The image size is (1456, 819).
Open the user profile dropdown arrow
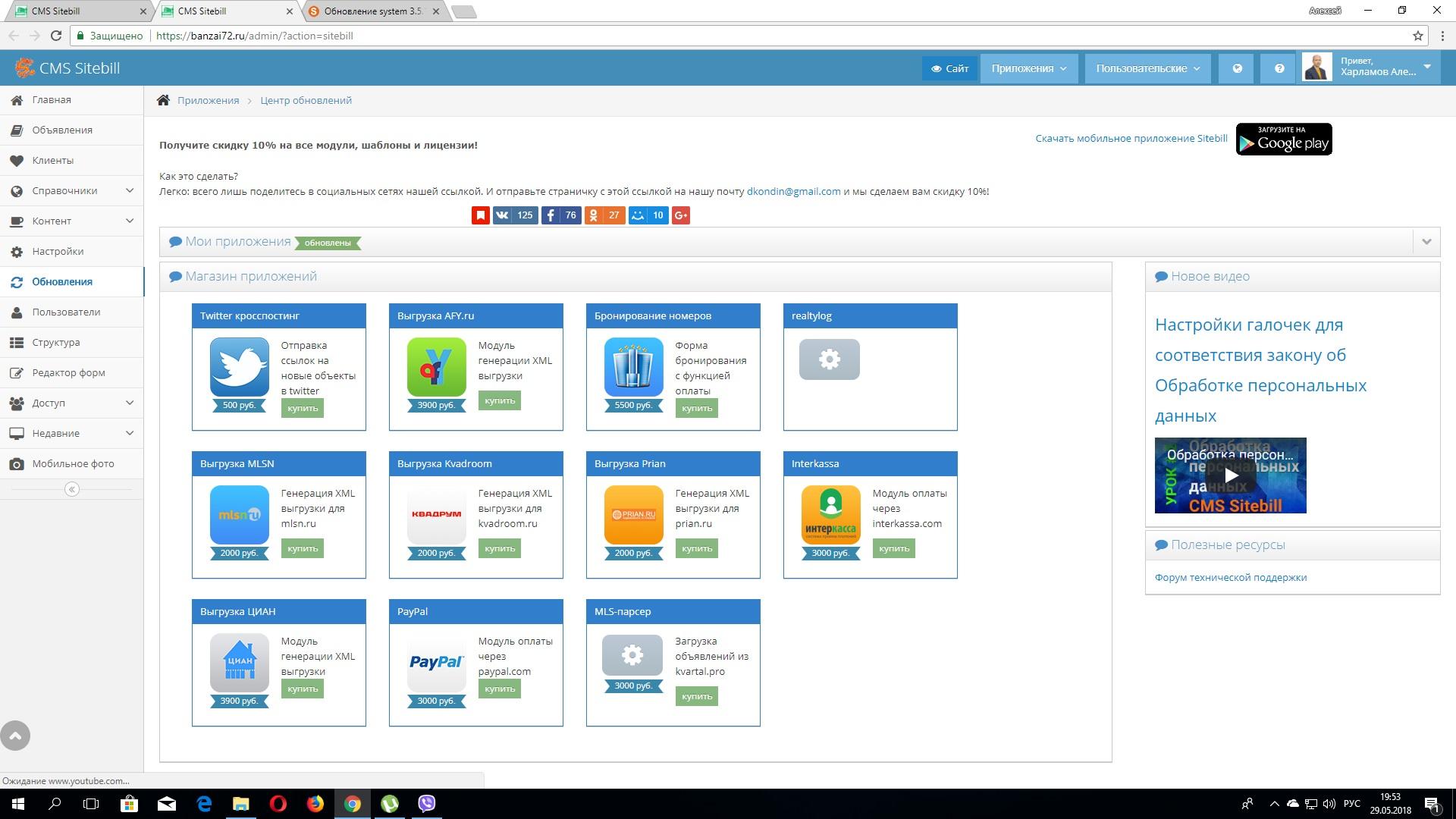coord(1427,67)
